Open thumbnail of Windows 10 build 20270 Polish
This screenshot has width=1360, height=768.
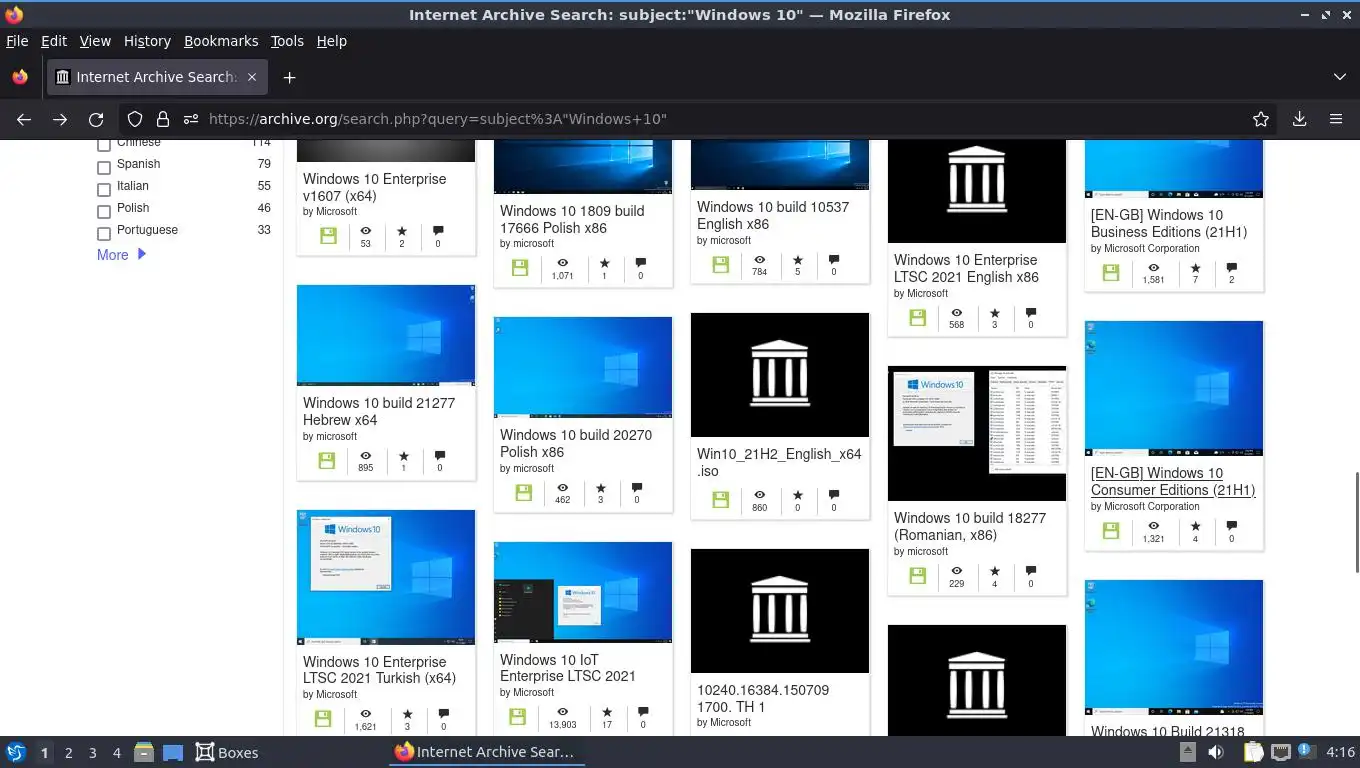click(583, 367)
